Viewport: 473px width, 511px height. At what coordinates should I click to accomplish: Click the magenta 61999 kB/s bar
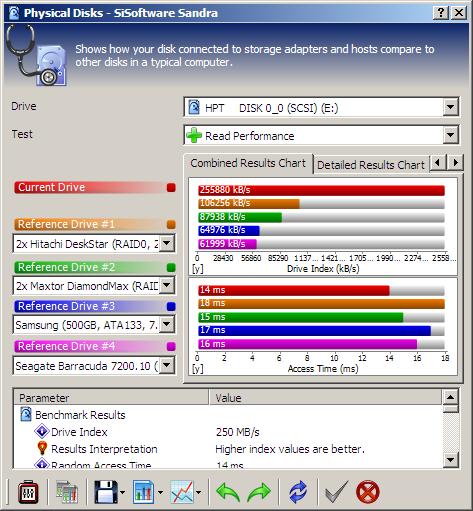point(227,244)
